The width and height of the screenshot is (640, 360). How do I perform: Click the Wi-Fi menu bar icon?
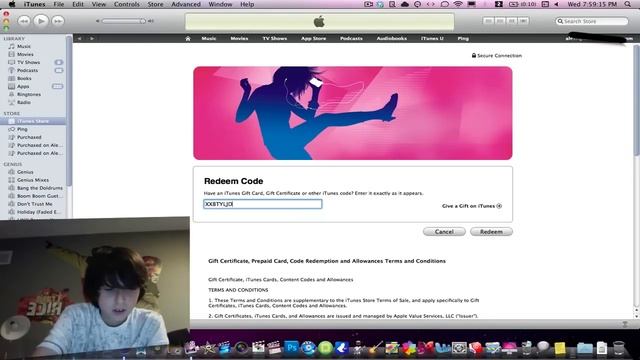(458, 4)
